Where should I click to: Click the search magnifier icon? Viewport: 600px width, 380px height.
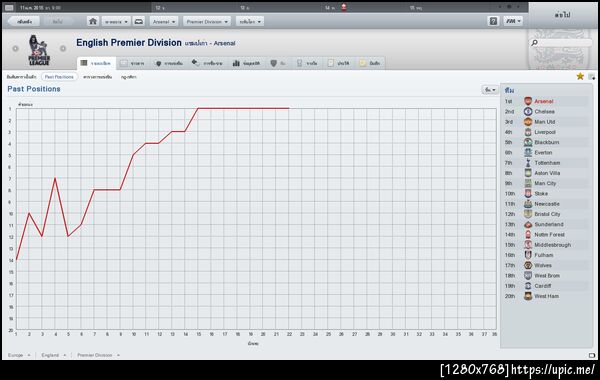pos(535,43)
